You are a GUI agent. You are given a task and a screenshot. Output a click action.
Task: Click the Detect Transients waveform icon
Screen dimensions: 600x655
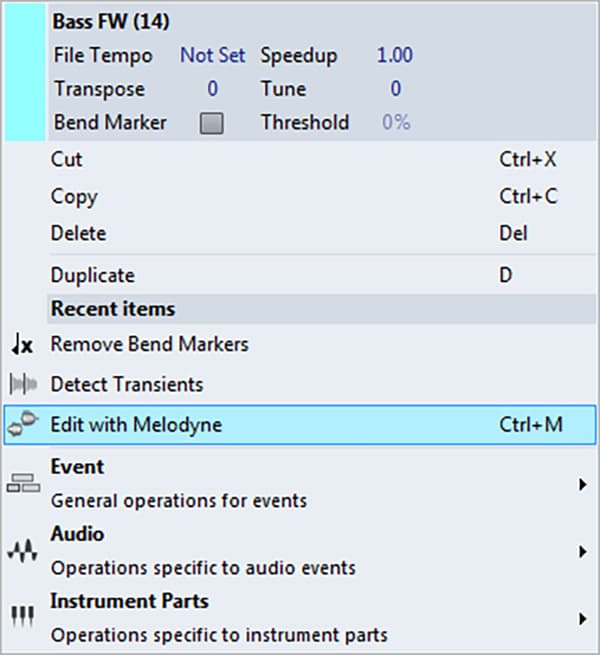[23, 384]
